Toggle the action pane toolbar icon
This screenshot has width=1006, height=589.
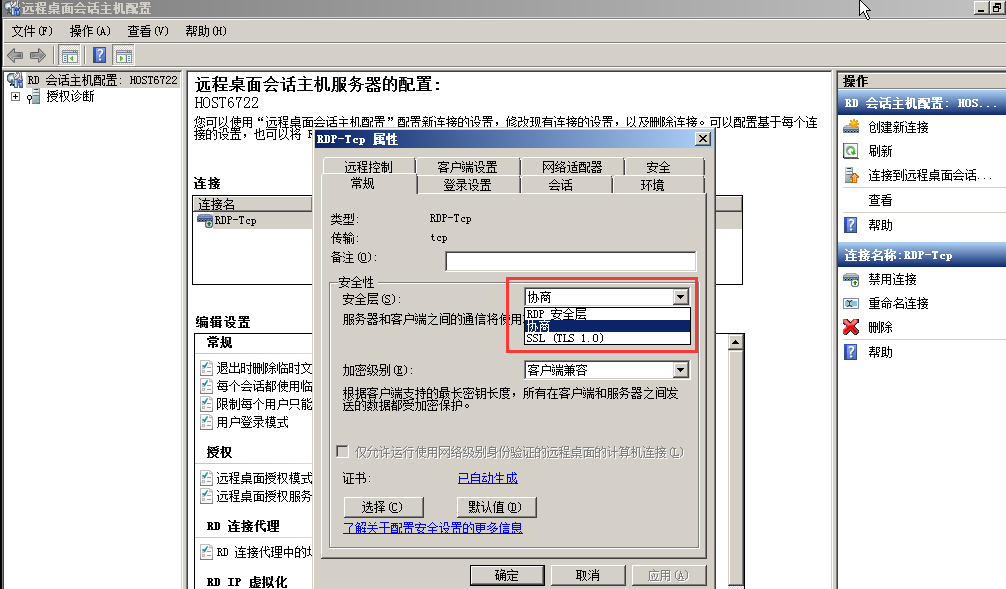(x=123, y=54)
